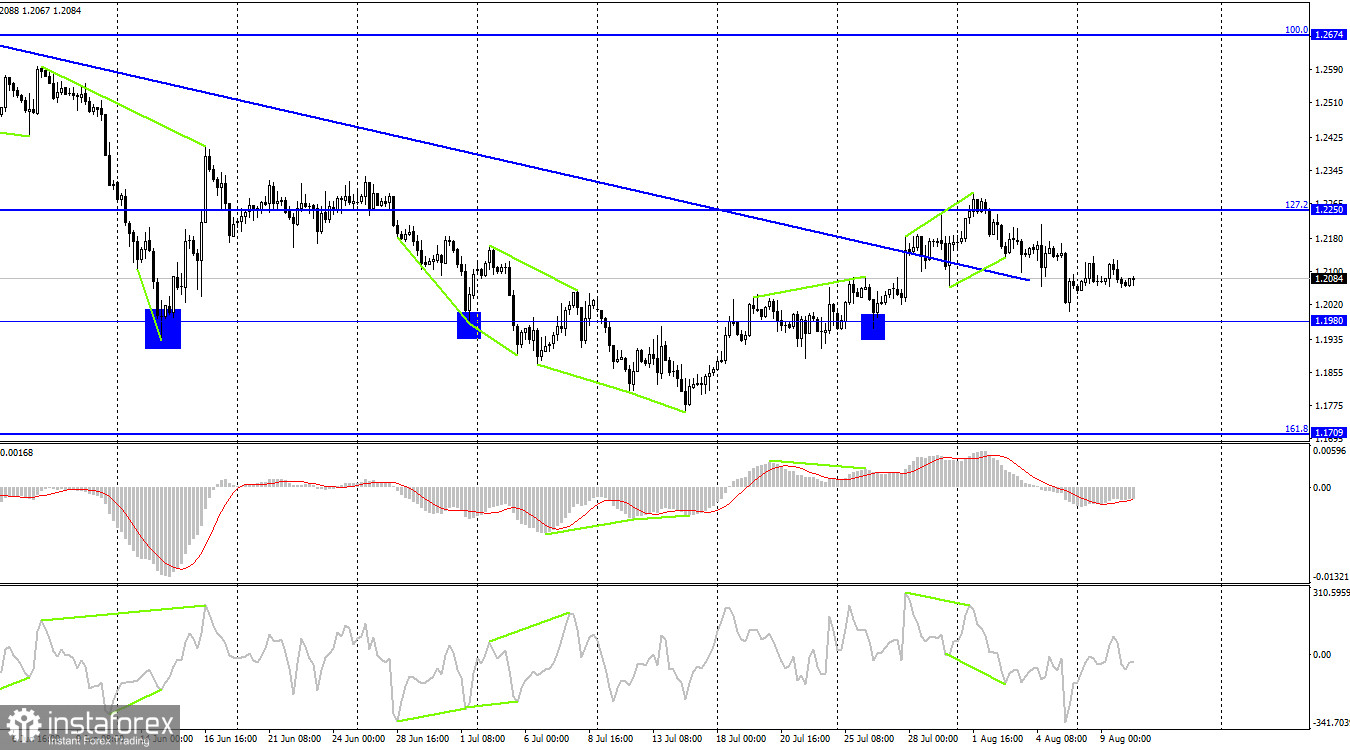
Task: Click the 1 Aug 16:00 time label
Action: tap(998, 741)
